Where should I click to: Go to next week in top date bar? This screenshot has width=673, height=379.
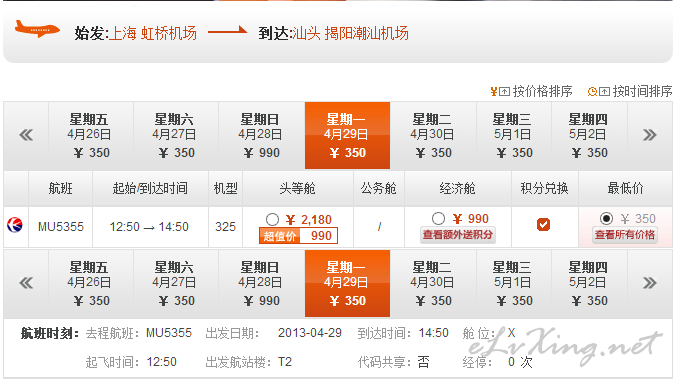(649, 135)
